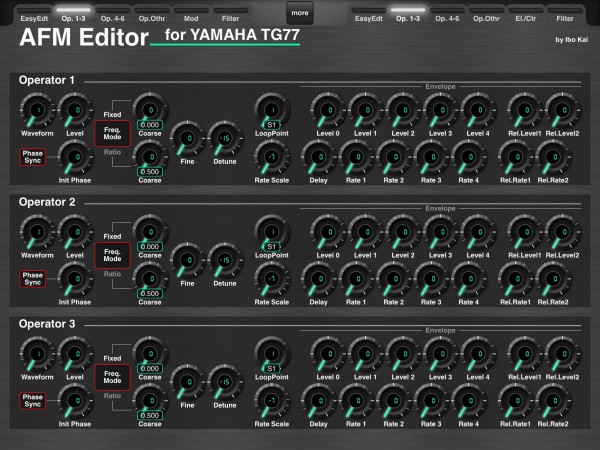Select the EL/Ctr tab
The image size is (600, 450).
[x=525, y=15]
